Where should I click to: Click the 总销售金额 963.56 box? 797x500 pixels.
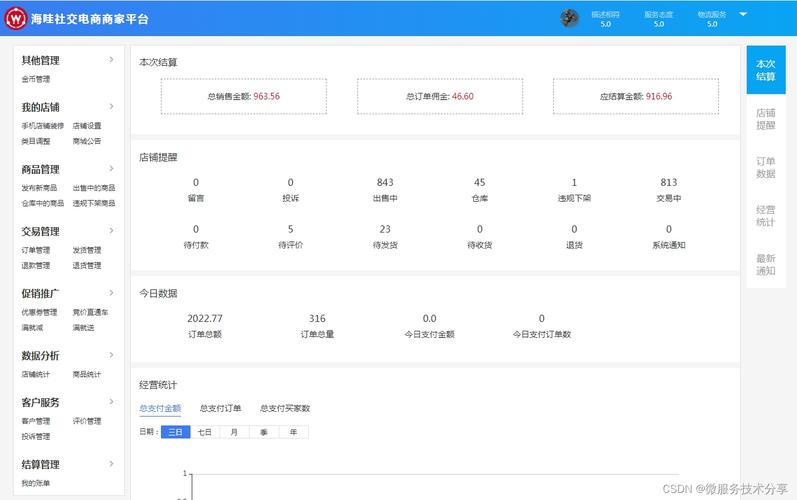[244, 96]
